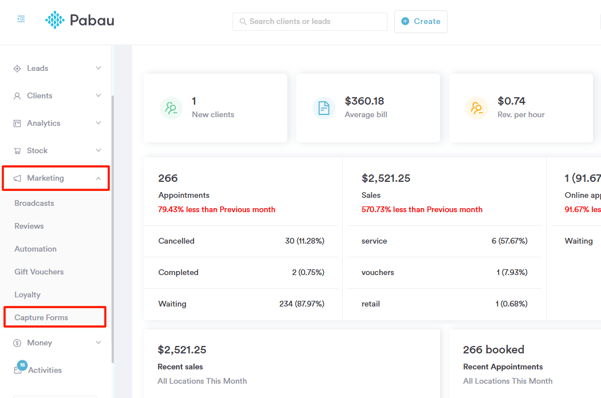
Task: Open the Activities section
Action: coord(45,370)
